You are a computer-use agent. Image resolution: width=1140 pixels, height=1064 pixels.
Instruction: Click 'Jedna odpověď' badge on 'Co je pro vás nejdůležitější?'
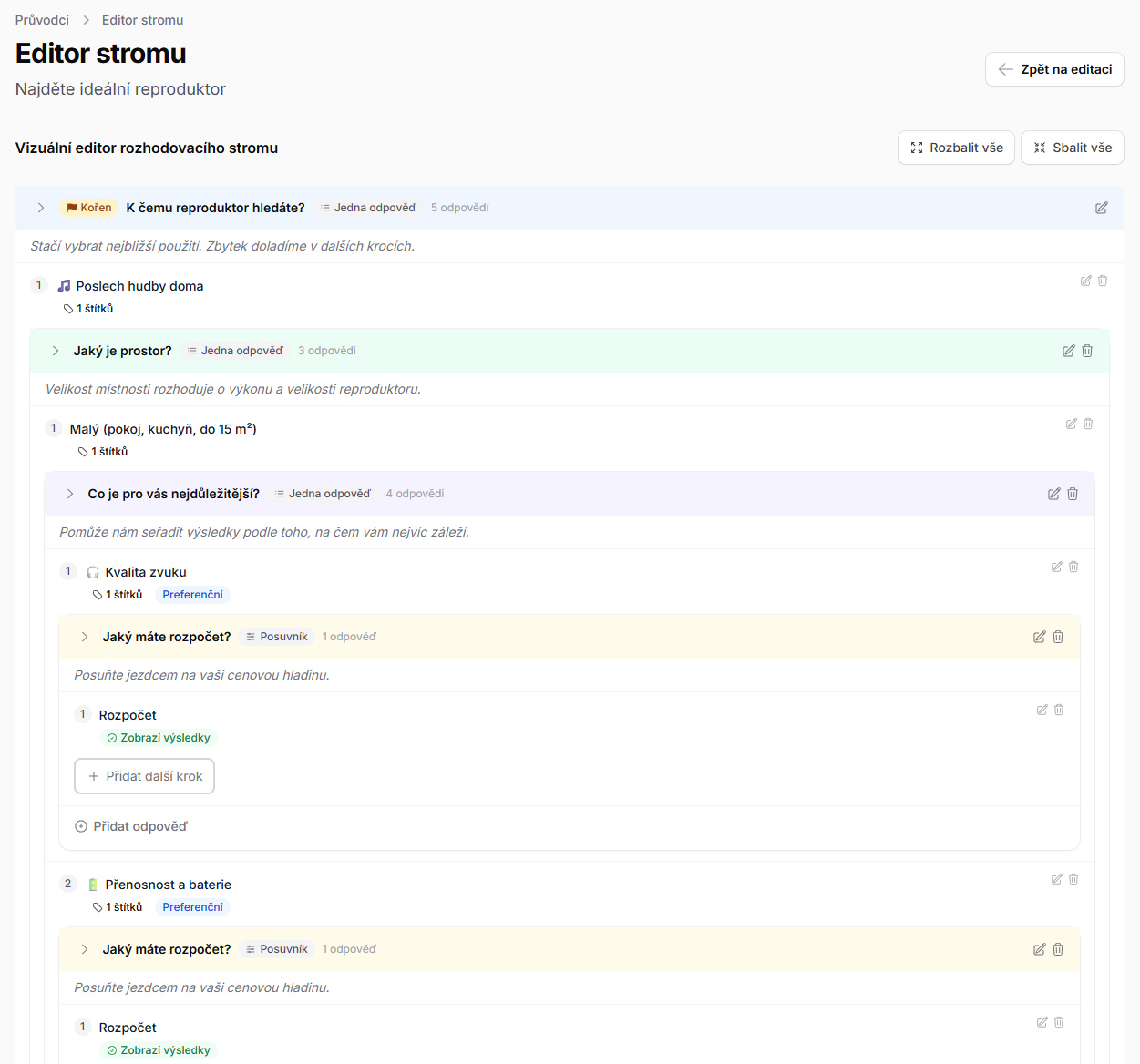[x=323, y=494]
